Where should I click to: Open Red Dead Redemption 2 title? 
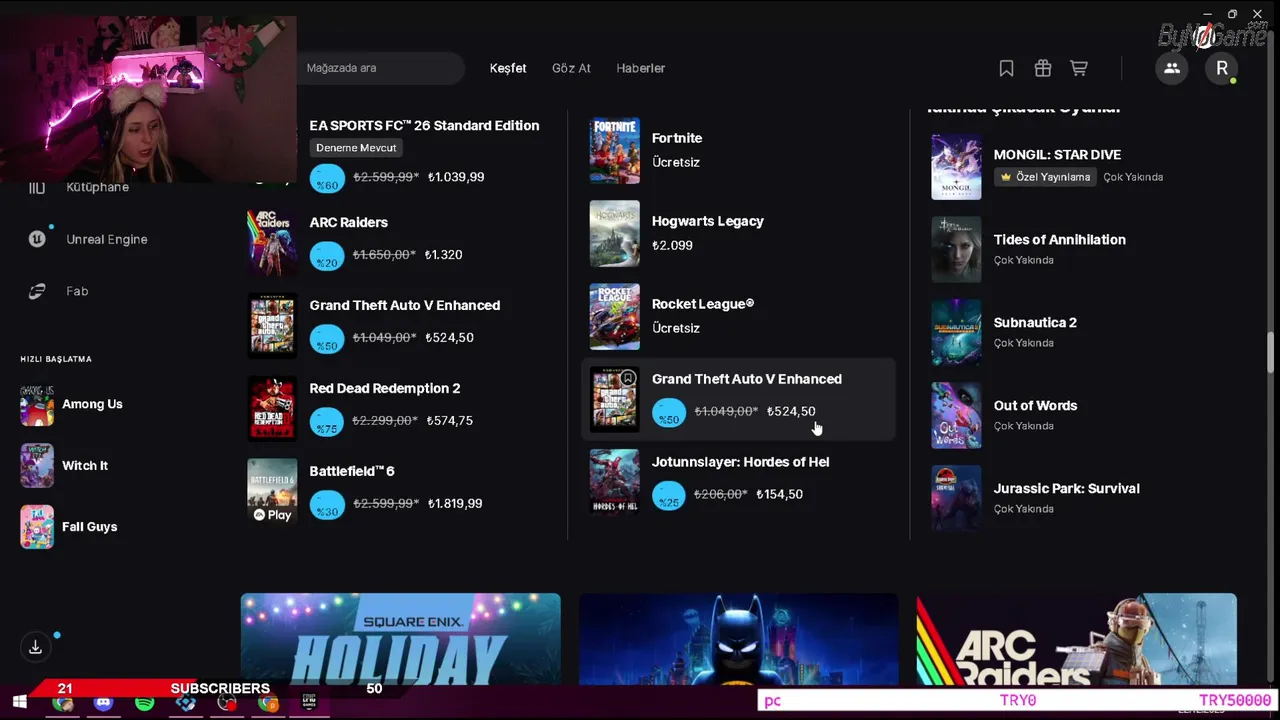[385, 388]
